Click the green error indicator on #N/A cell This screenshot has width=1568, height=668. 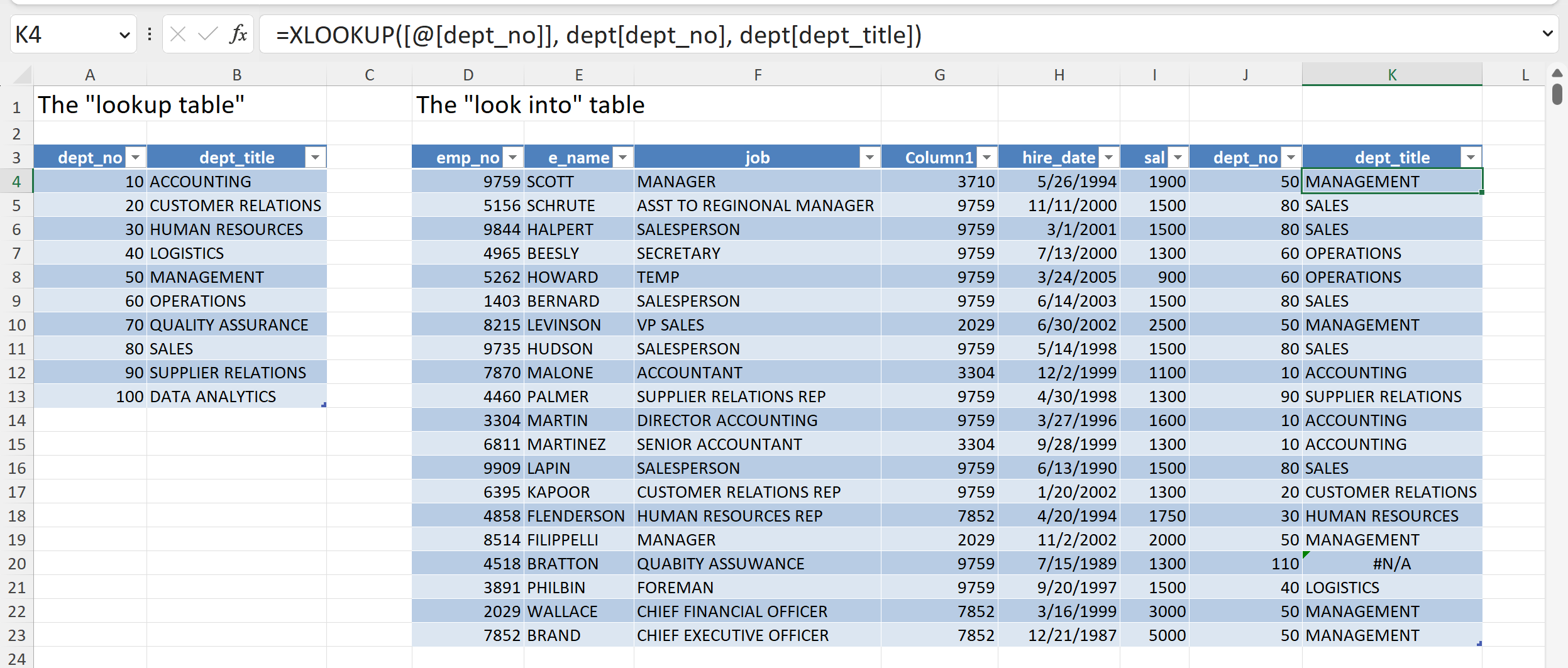pyautogui.click(x=1306, y=554)
